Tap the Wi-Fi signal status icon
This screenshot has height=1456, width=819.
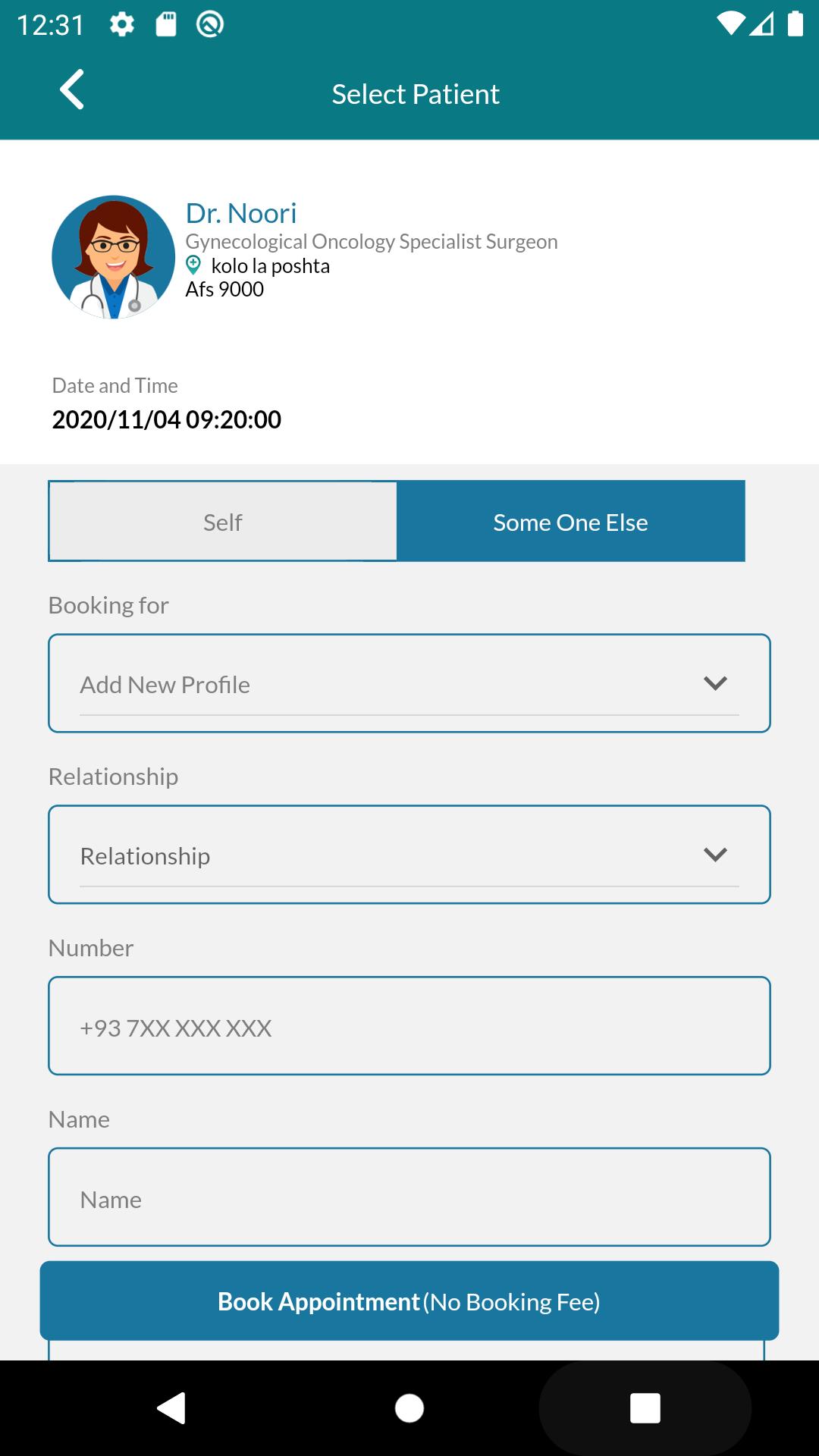(x=730, y=24)
